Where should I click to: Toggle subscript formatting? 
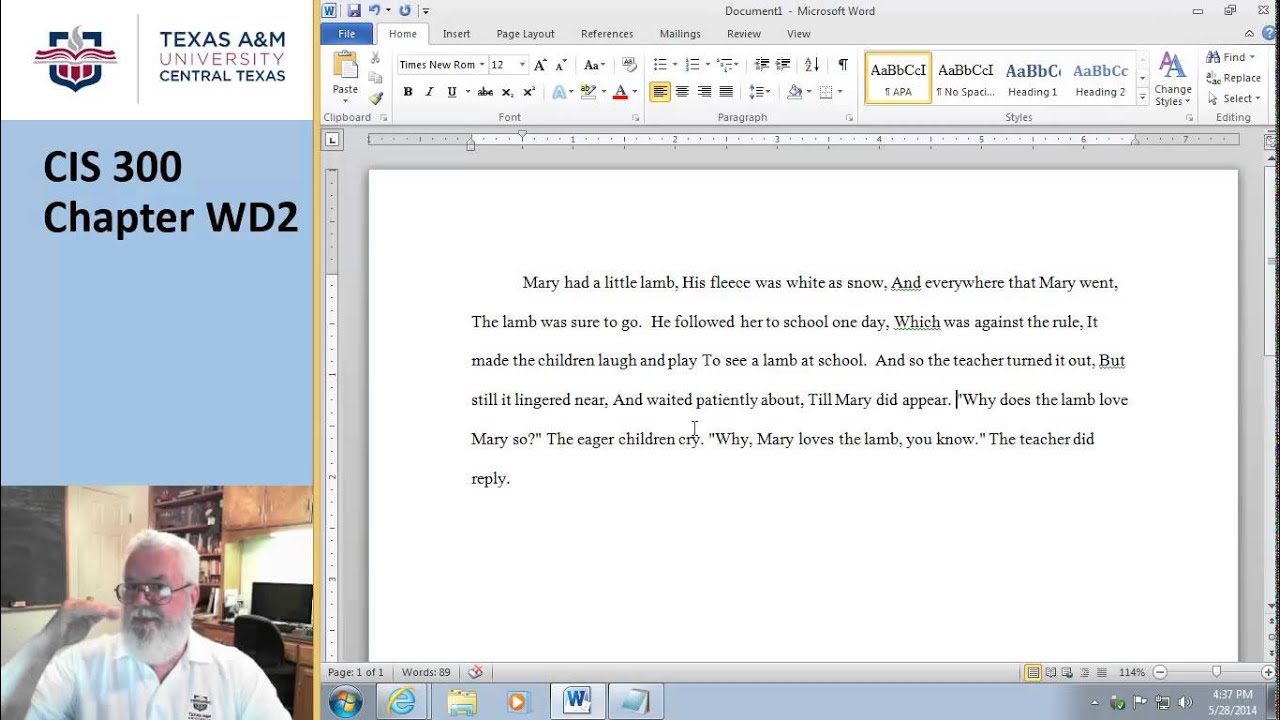(x=507, y=92)
